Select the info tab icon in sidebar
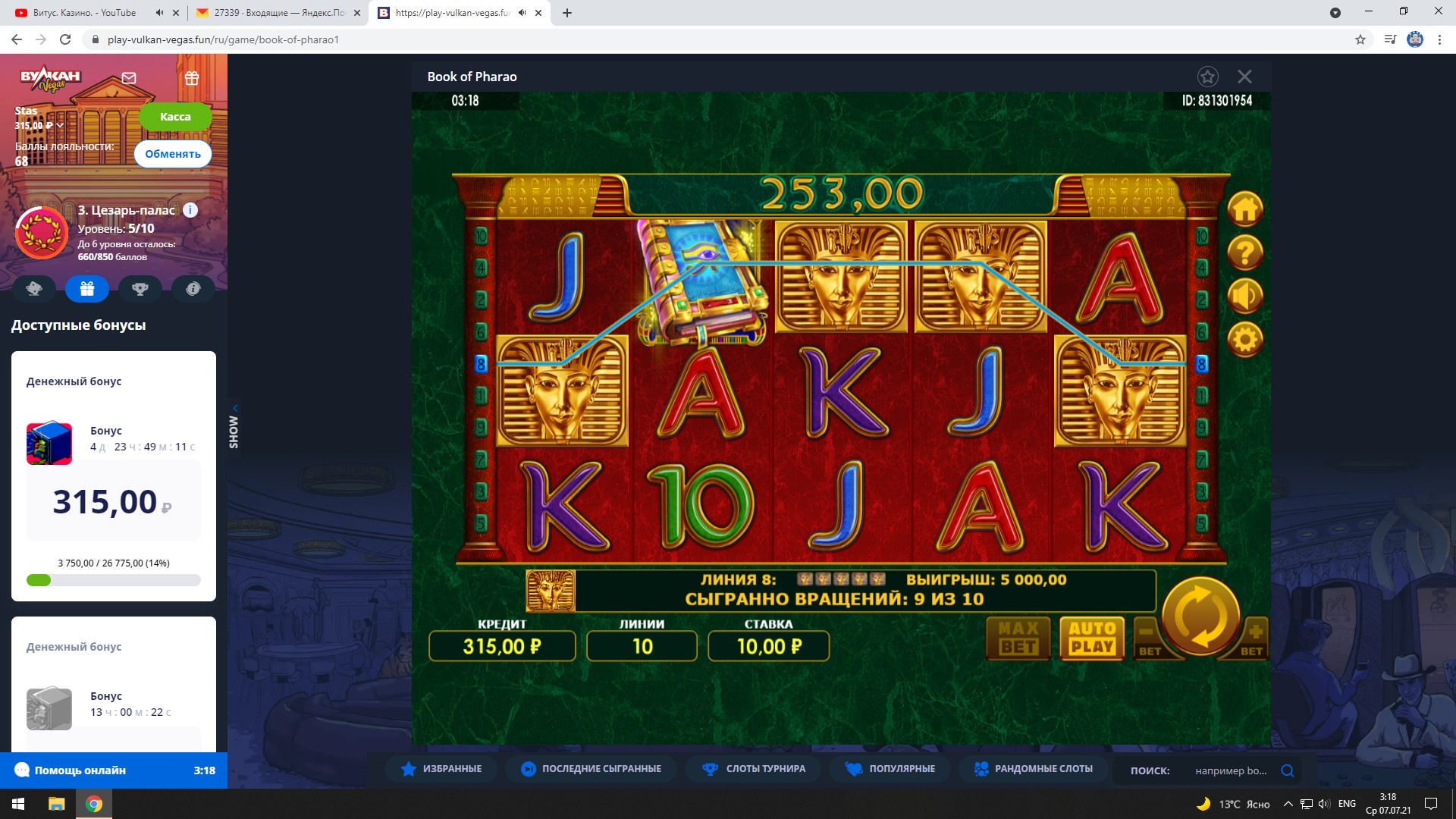Viewport: 1456px width, 819px height. 193,288
